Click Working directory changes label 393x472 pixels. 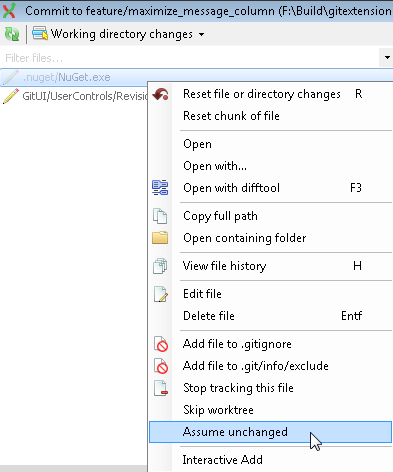(x=122, y=34)
